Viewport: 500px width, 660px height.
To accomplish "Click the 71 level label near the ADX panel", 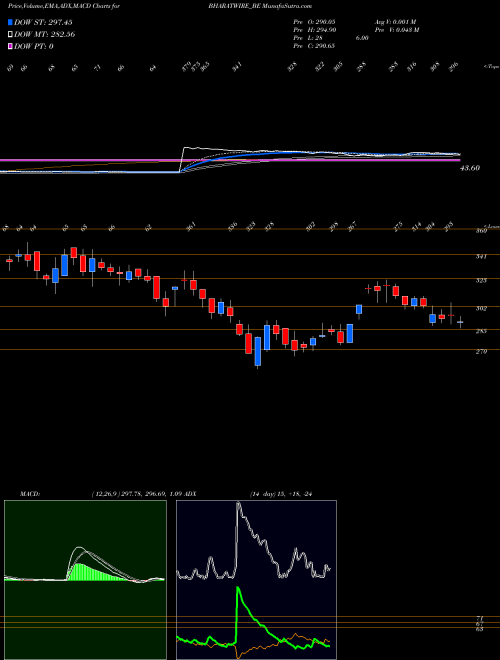I will pos(480,618).
